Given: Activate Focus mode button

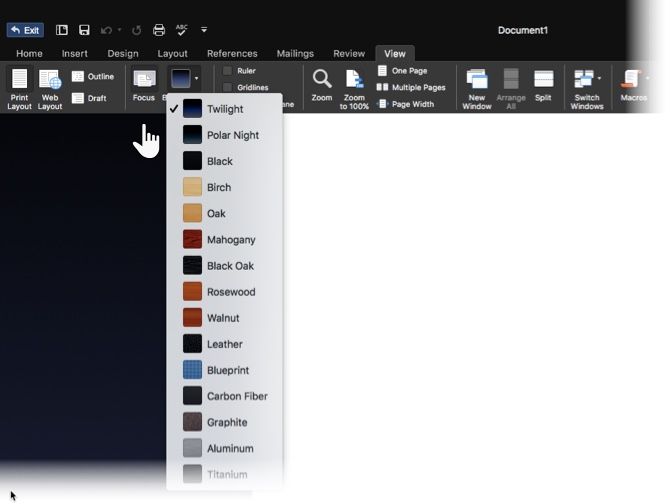Looking at the screenshot, I should pyautogui.click(x=144, y=86).
